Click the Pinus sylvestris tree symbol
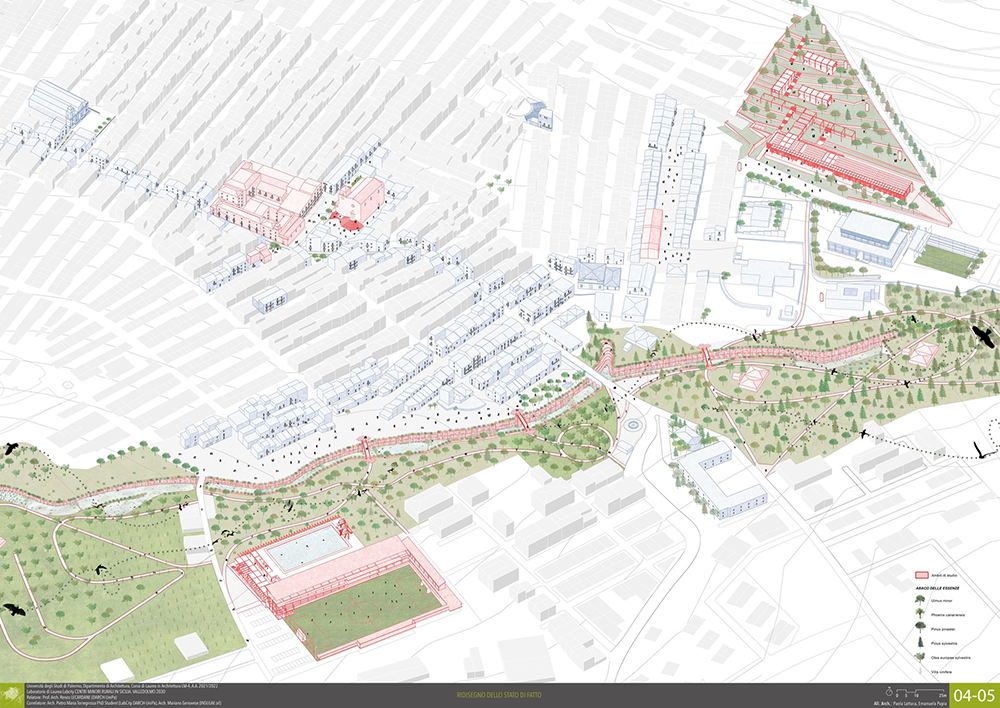 [x=920, y=642]
